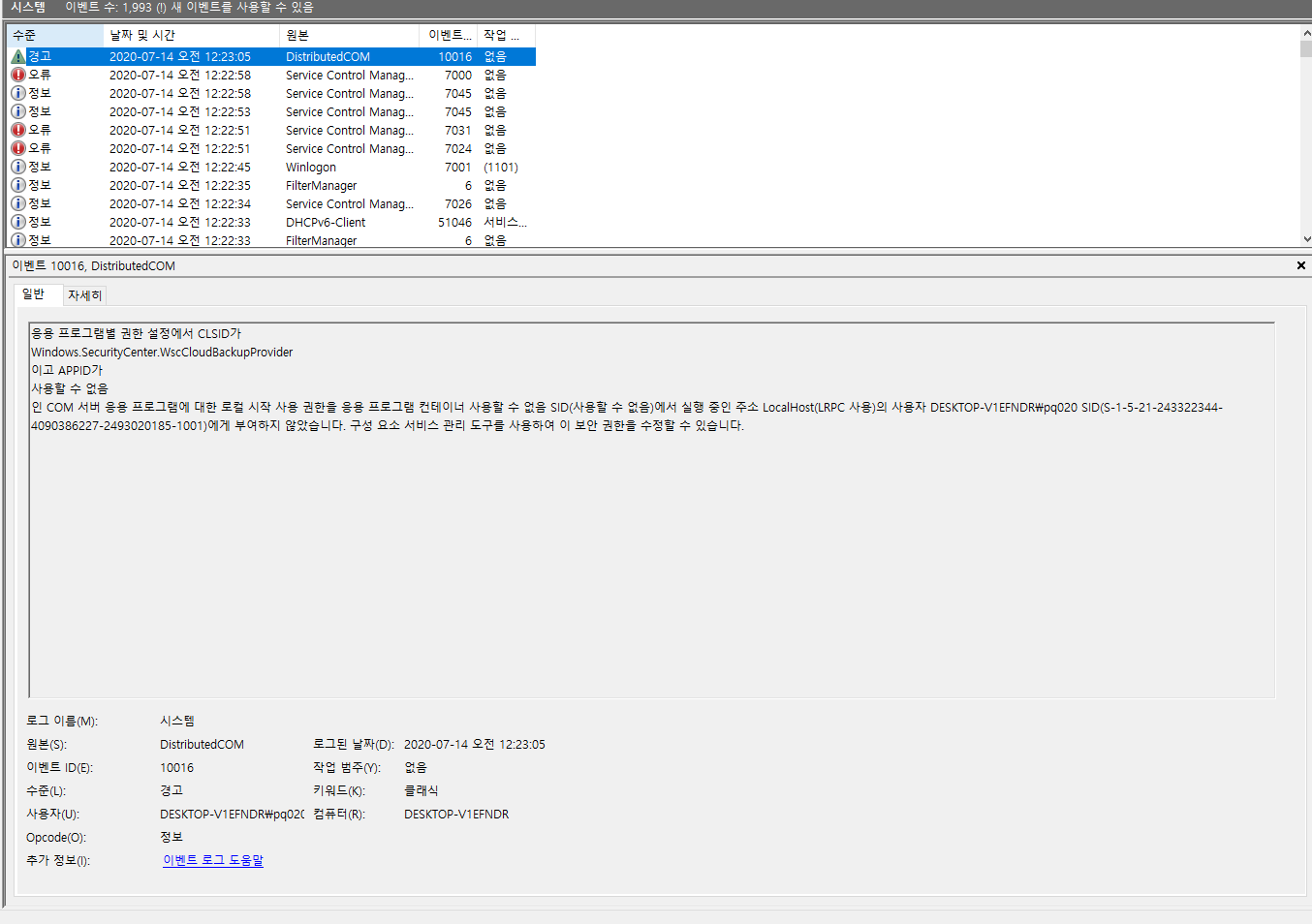
Task: Switch to the 자세히 tab
Action: pos(84,295)
